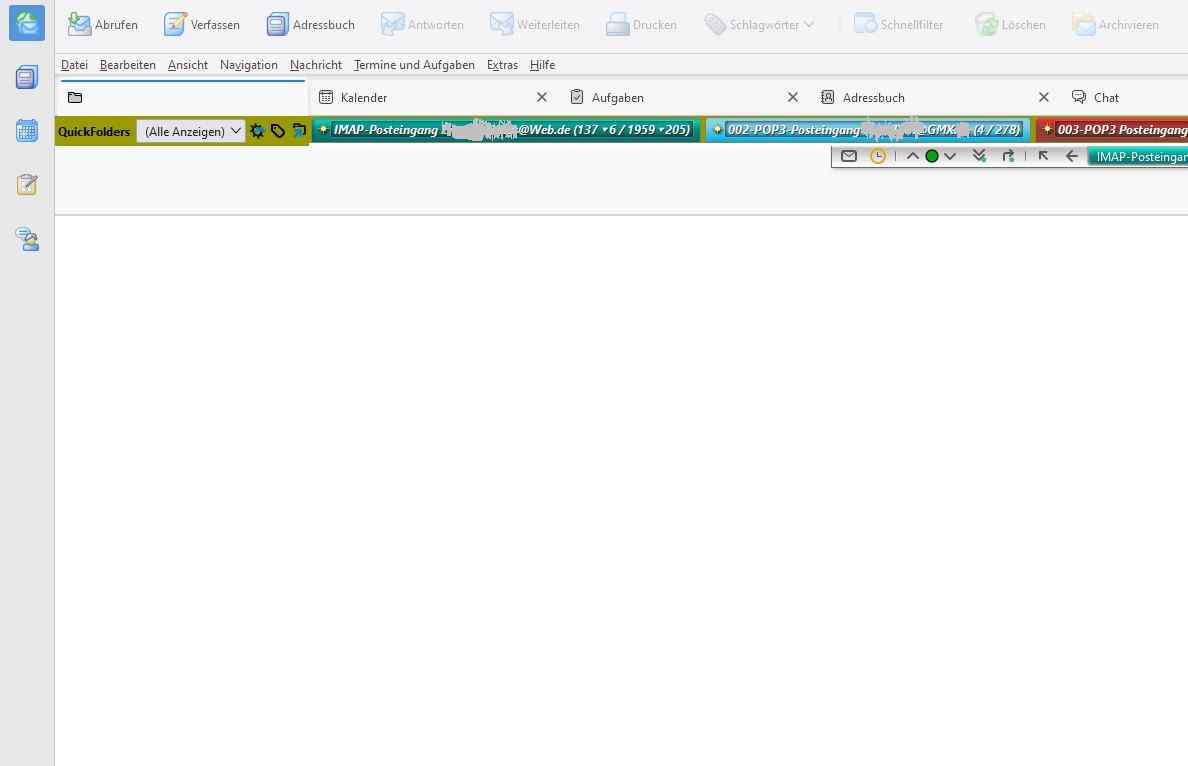Click the Abrufen (get messages) button
1188x766 pixels.
coord(102,25)
